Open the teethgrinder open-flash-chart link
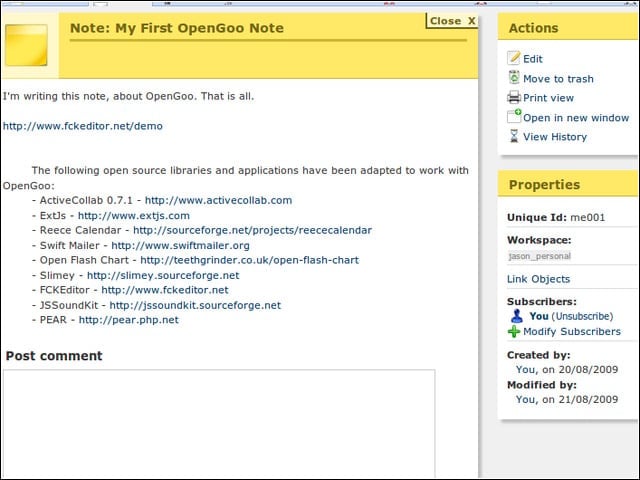The image size is (640, 480). [x=249, y=260]
